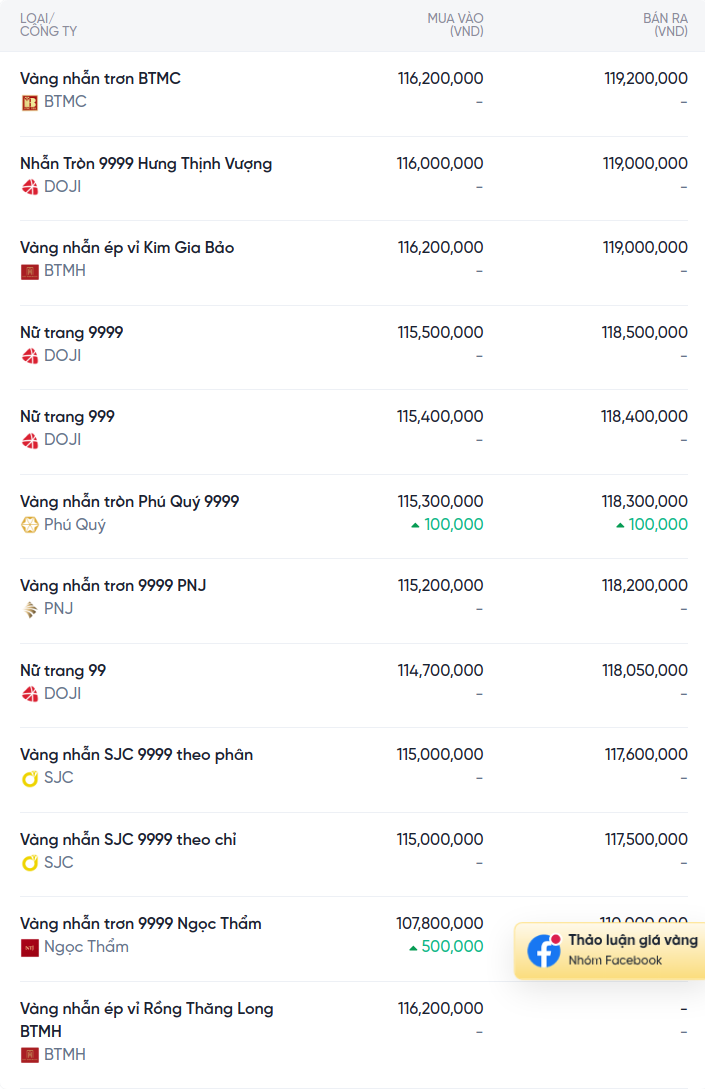Click the Ngọc Thẩm logo icon
Screen dimensions: 705x1089
tap(29, 947)
